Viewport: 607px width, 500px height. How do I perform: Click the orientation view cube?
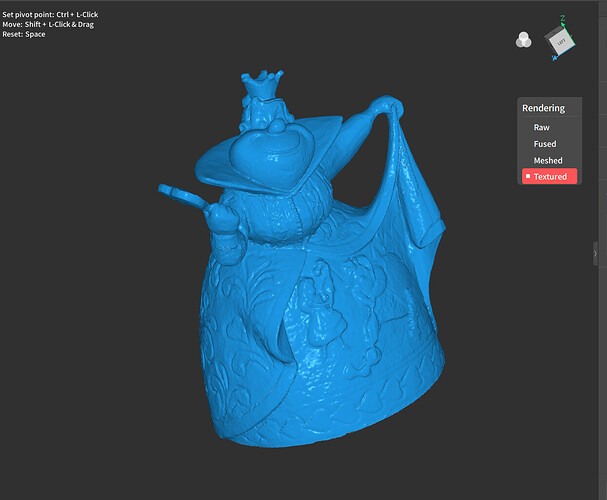[560, 40]
